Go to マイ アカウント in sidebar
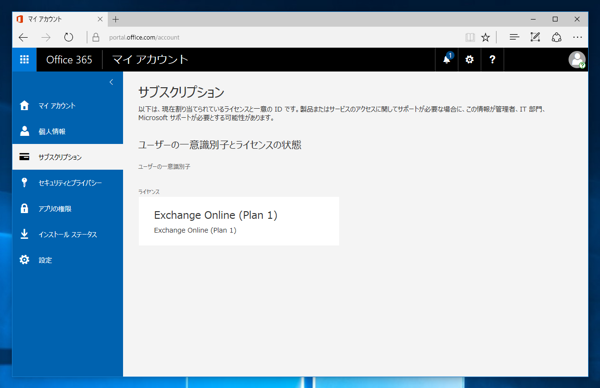Screen dimensions: 600x388 [x=67, y=106]
